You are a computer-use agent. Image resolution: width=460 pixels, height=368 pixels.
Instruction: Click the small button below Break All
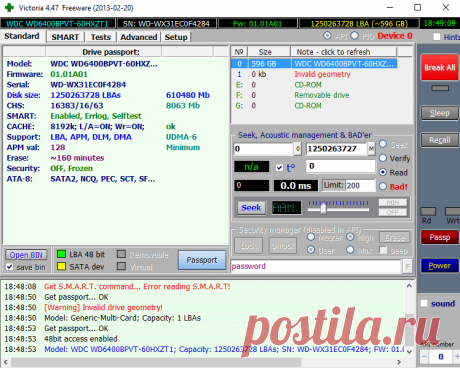point(440,88)
